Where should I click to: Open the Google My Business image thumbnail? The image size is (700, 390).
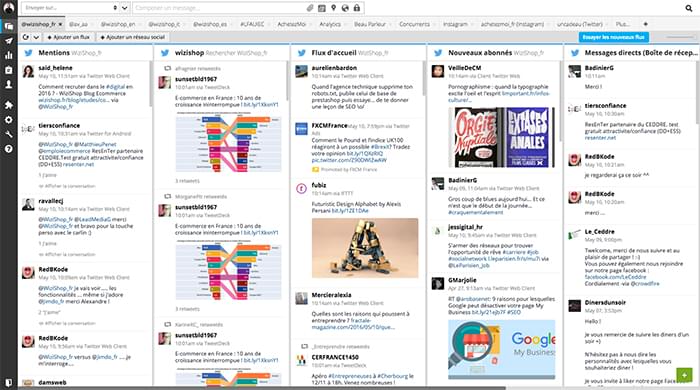pyautogui.click(x=501, y=349)
